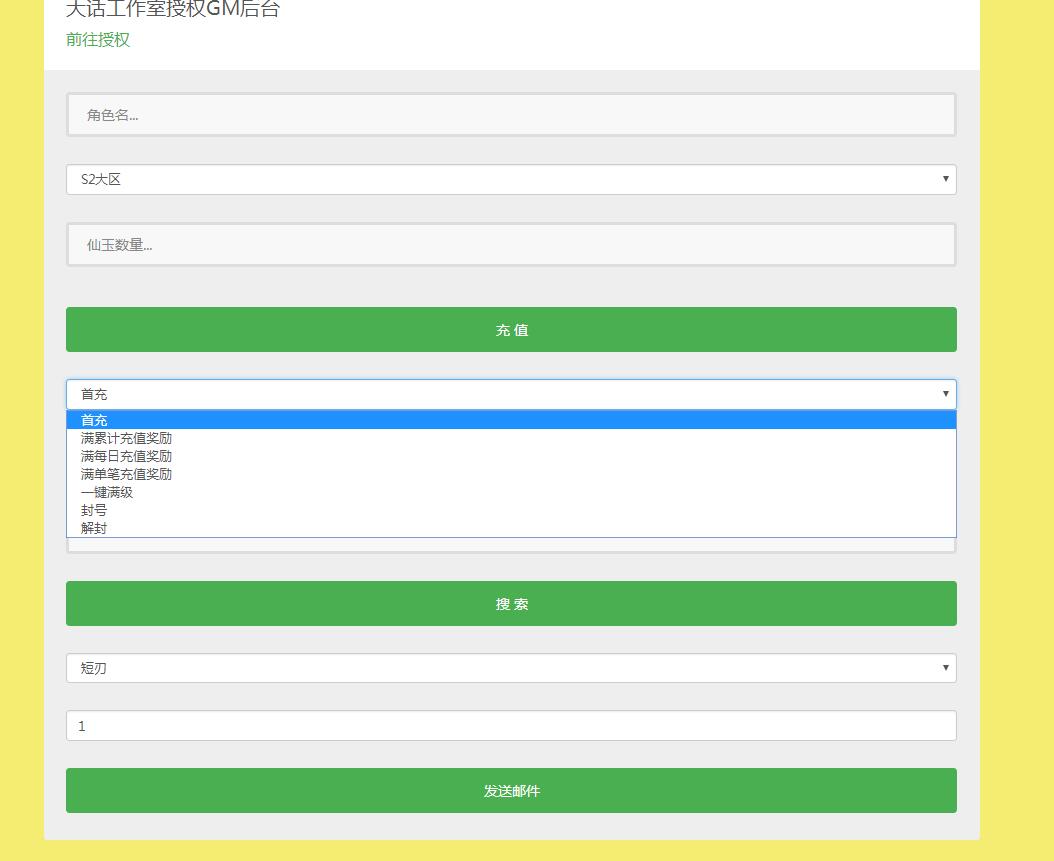The image size is (1054, 861).
Task: Click the arrow on the 短刃 select
Action: (x=945, y=668)
